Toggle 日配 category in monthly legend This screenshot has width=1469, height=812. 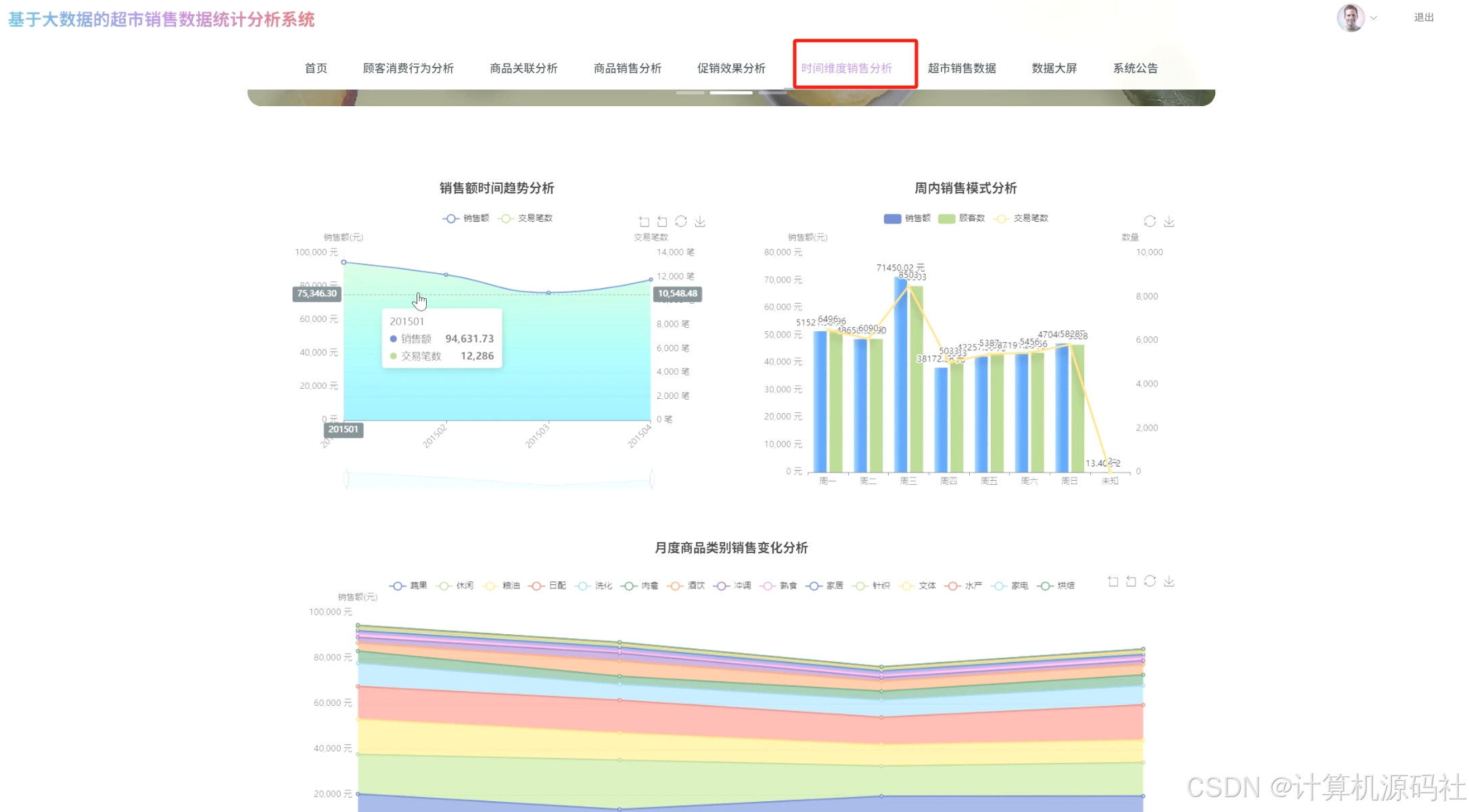tap(548, 586)
